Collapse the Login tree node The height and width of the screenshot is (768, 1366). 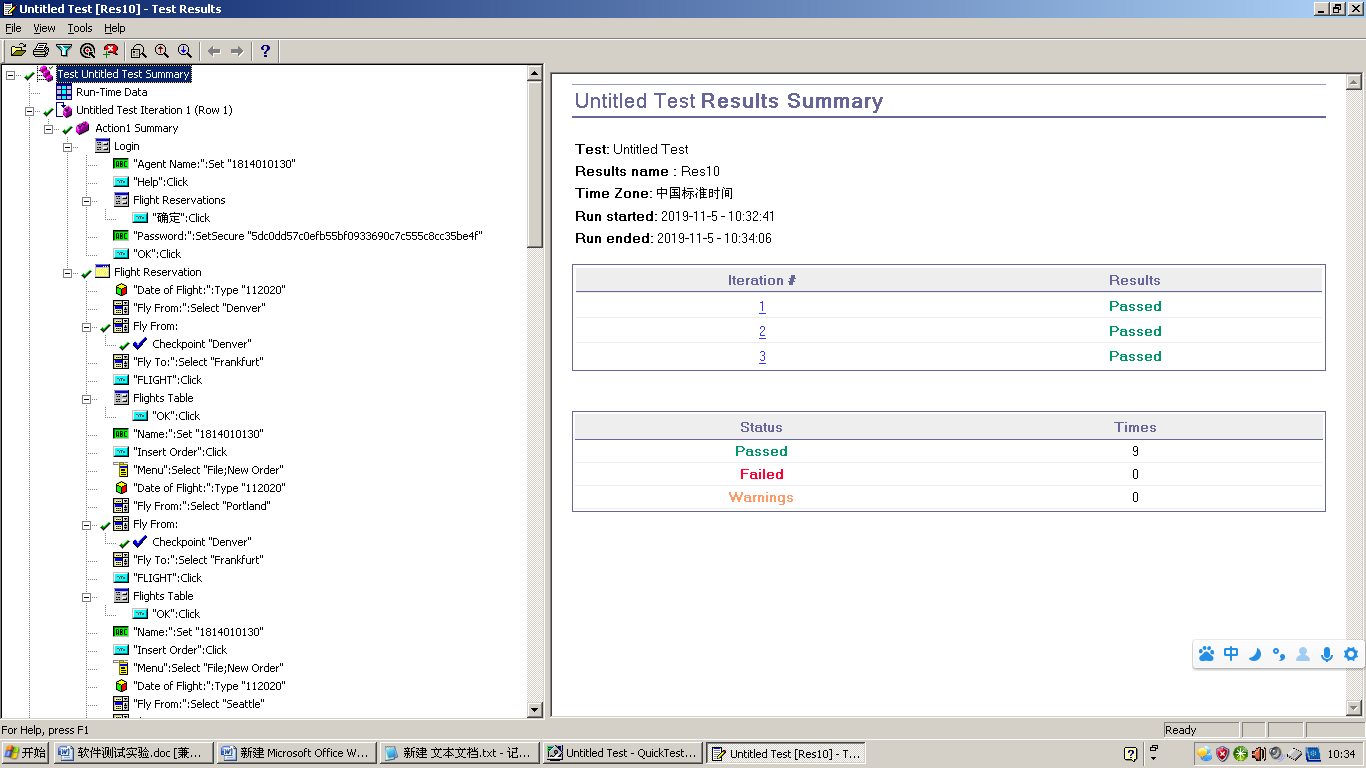(x=68, y=146)
